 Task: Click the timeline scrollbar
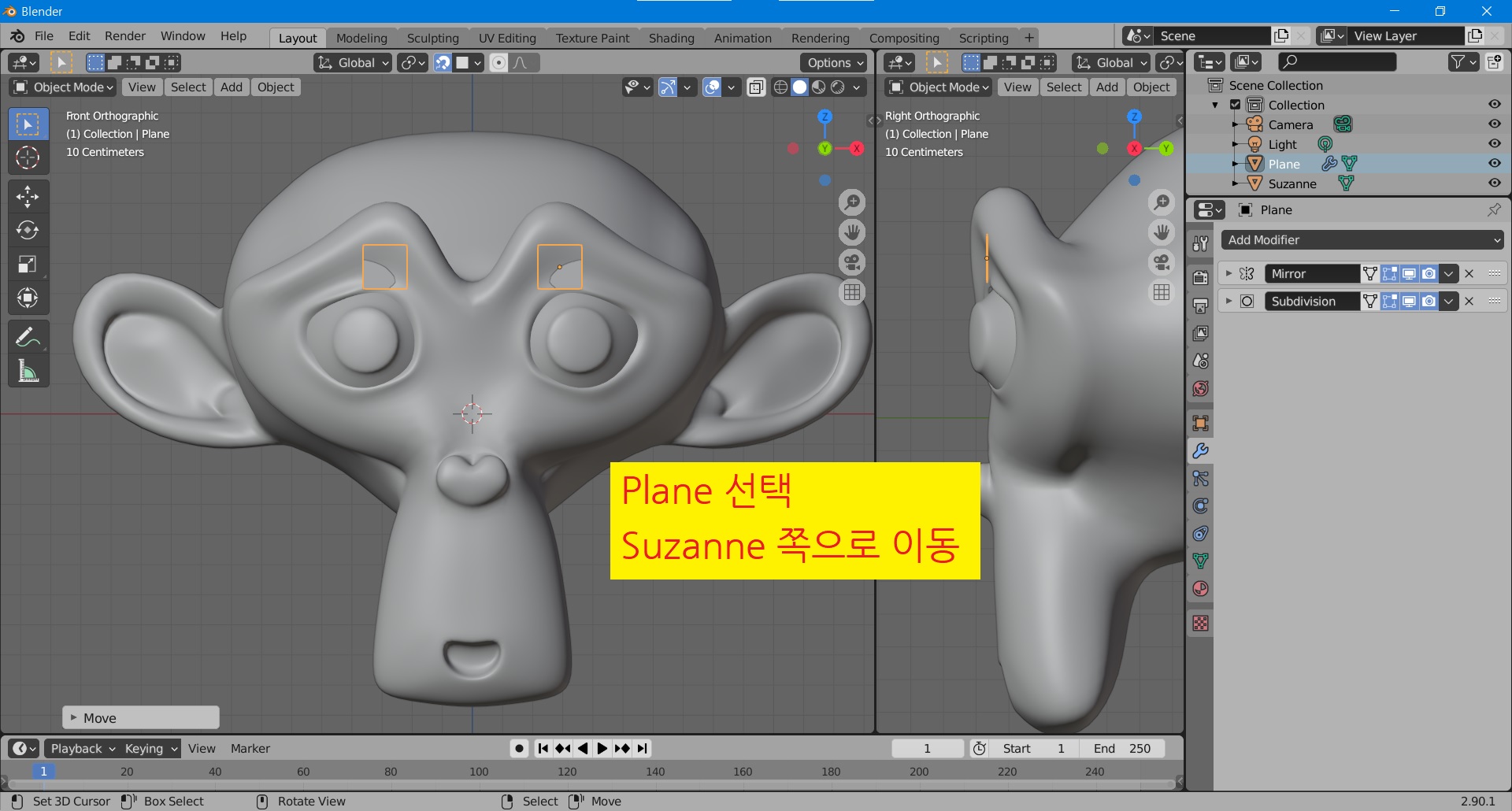[591, 783]
